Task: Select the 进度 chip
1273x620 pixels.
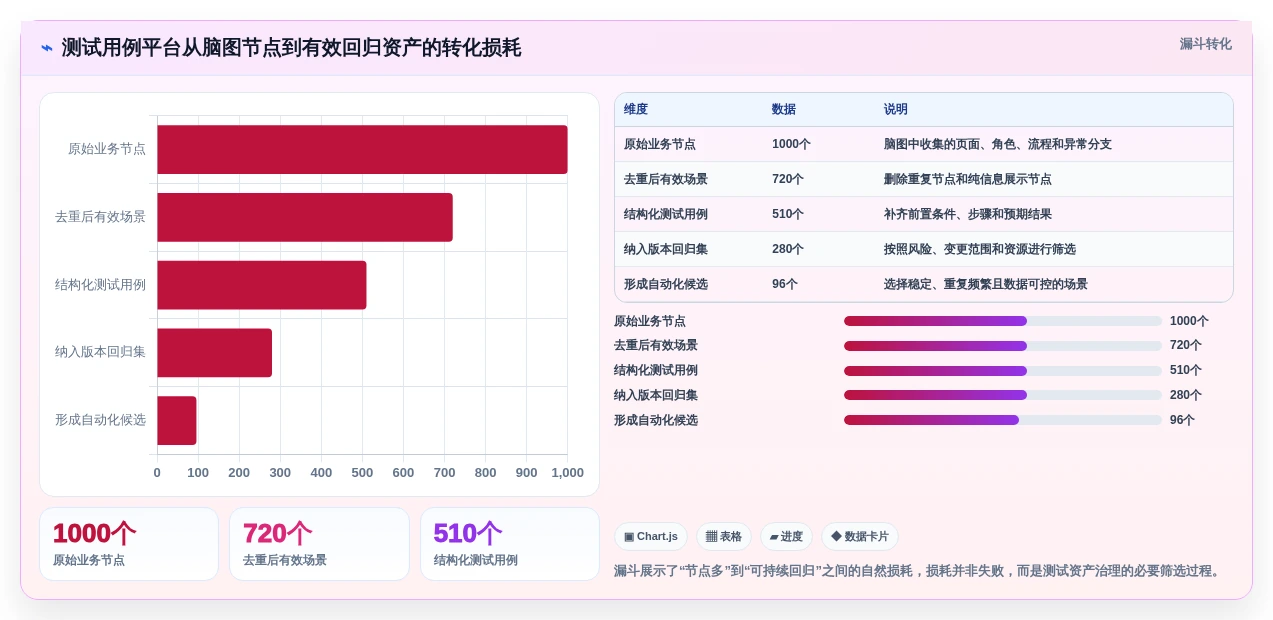Action: [x=786, y=536]
